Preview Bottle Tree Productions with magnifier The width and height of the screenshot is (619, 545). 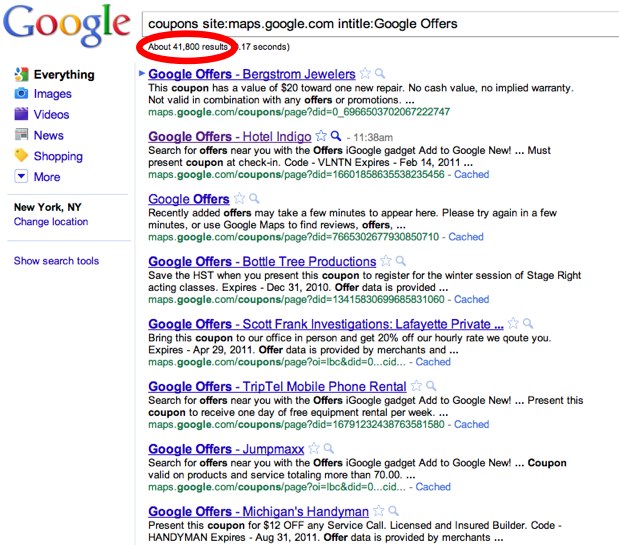(x=400, y=261)
